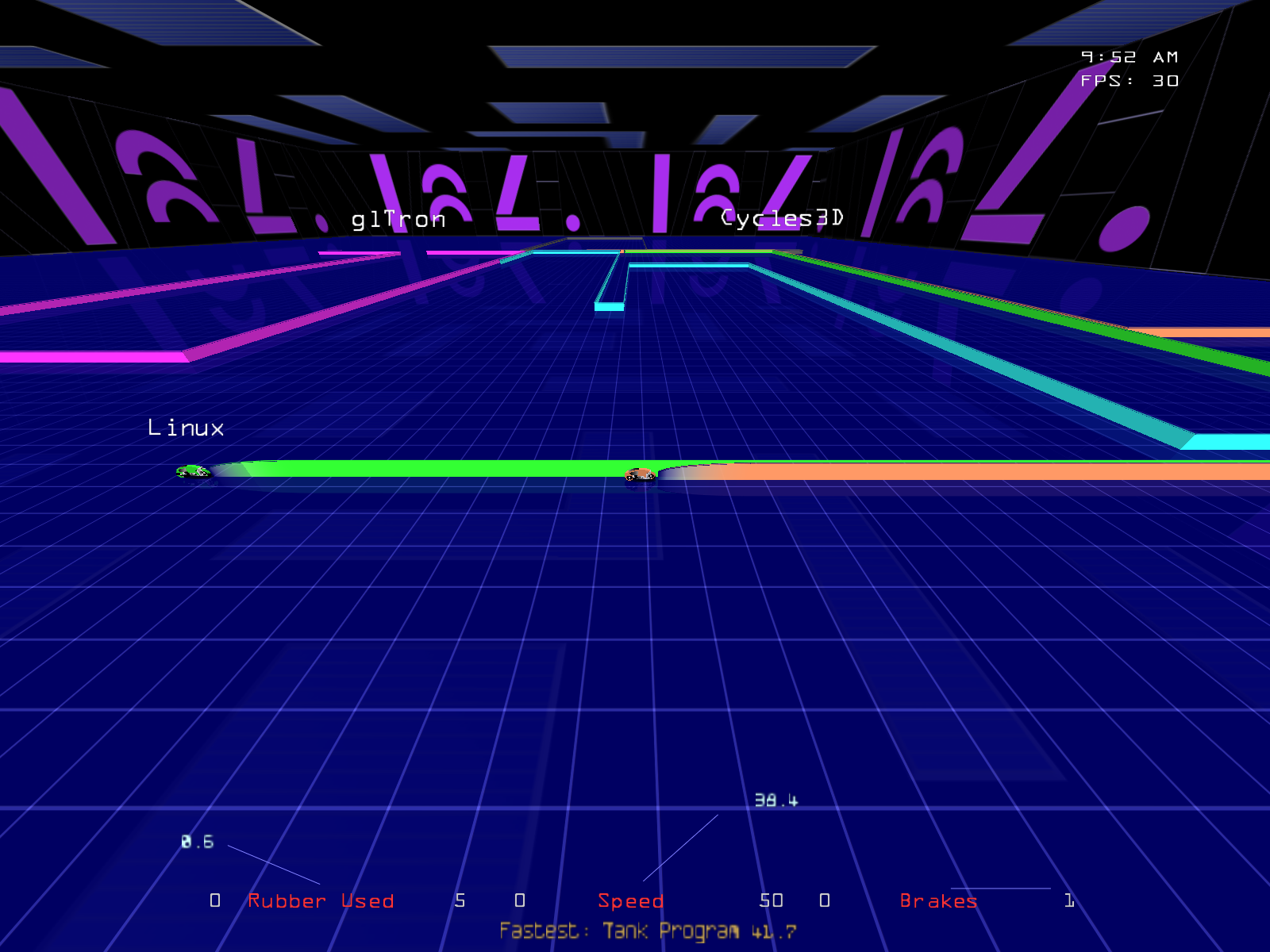Click the orange light cycle on the track
The width and height of the screenshot is (1270, 952).
pyautogui.click(x=640, y=474)
